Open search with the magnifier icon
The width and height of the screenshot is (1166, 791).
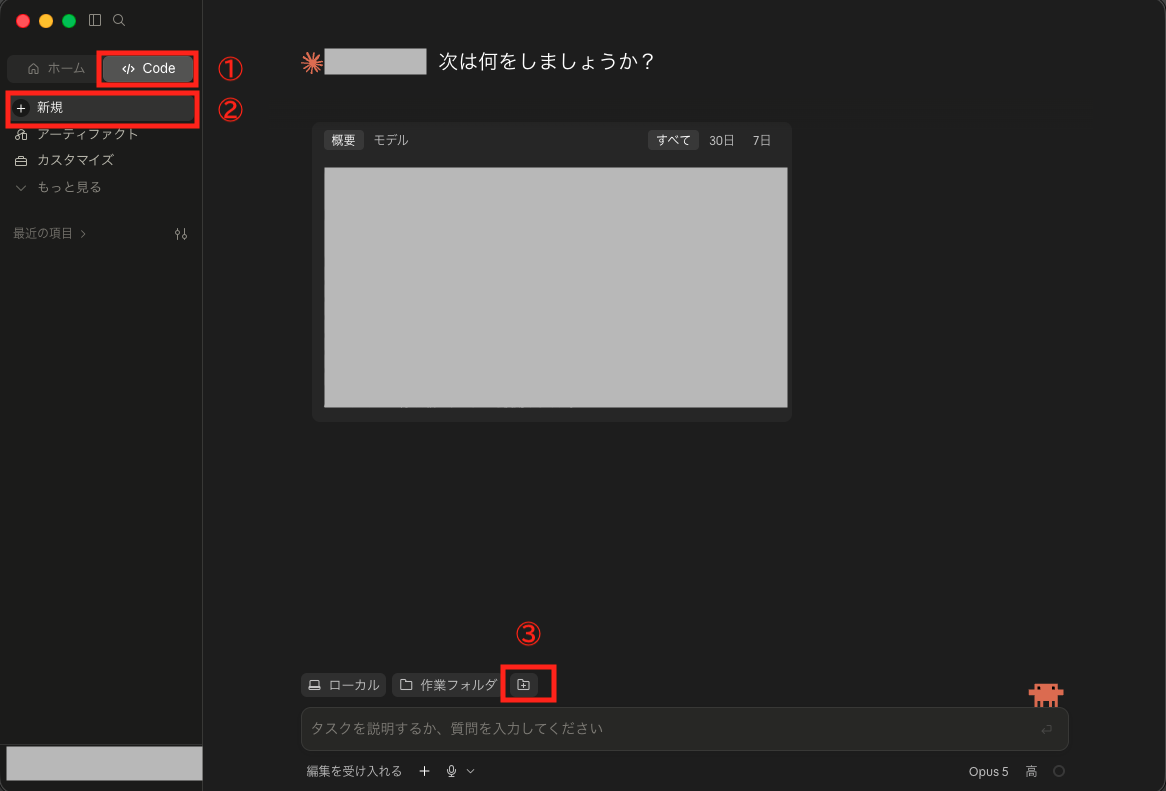pos(119,20)
